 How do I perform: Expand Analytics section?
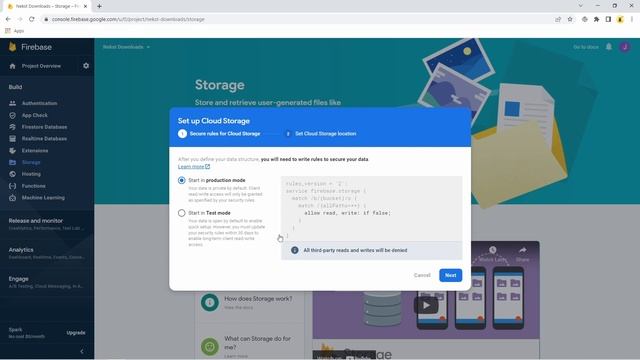[47, 253]
